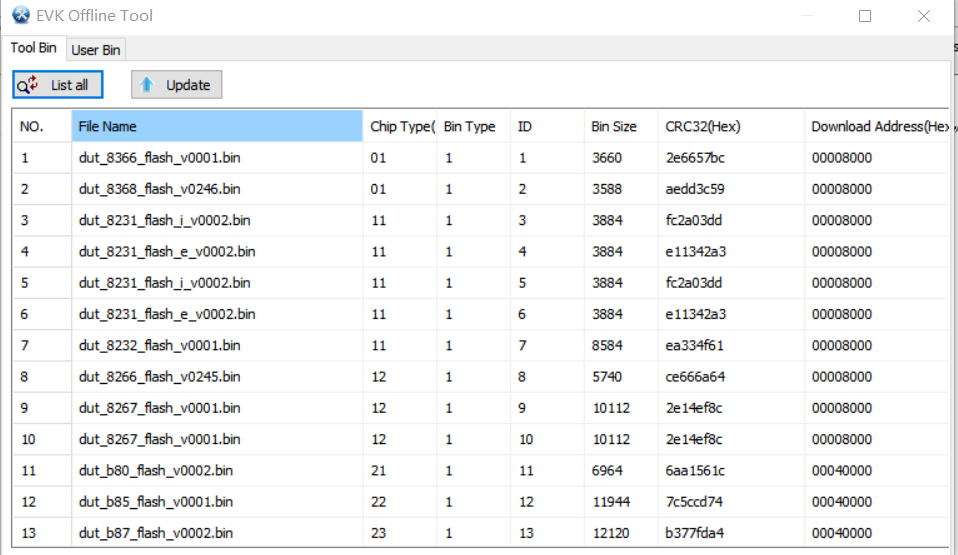Image resolution: width=958 pixels, height=555 pixels.
Task: Switch to the Tool Bin tab
Action: pyautogui.click(x=34, y=48)
